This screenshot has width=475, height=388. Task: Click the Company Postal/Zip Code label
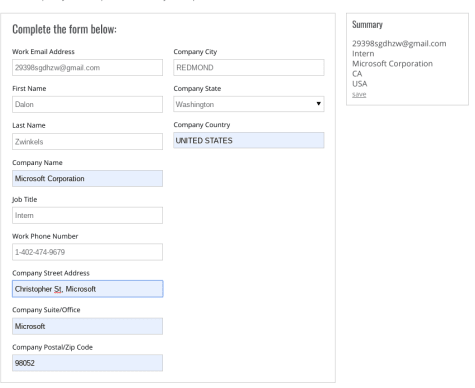click(52, 347)
